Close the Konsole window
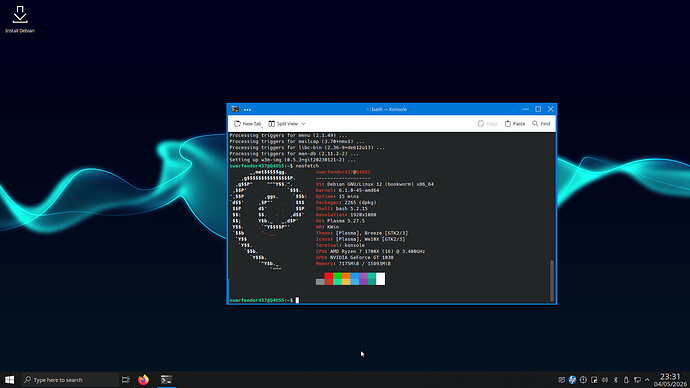The height and width of the screenshot is (388, 690). 551,109
